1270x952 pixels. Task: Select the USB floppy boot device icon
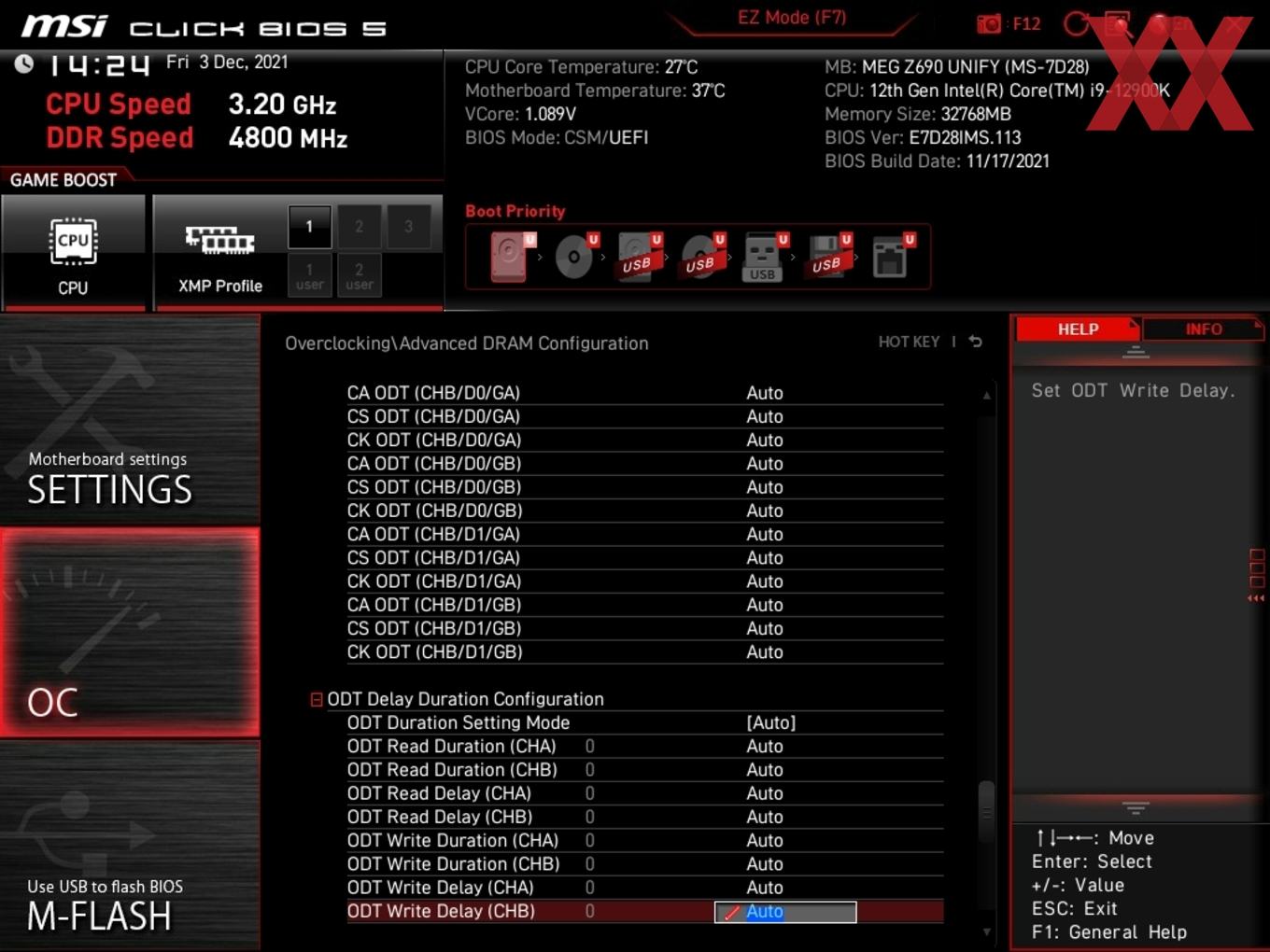(828, 257)
